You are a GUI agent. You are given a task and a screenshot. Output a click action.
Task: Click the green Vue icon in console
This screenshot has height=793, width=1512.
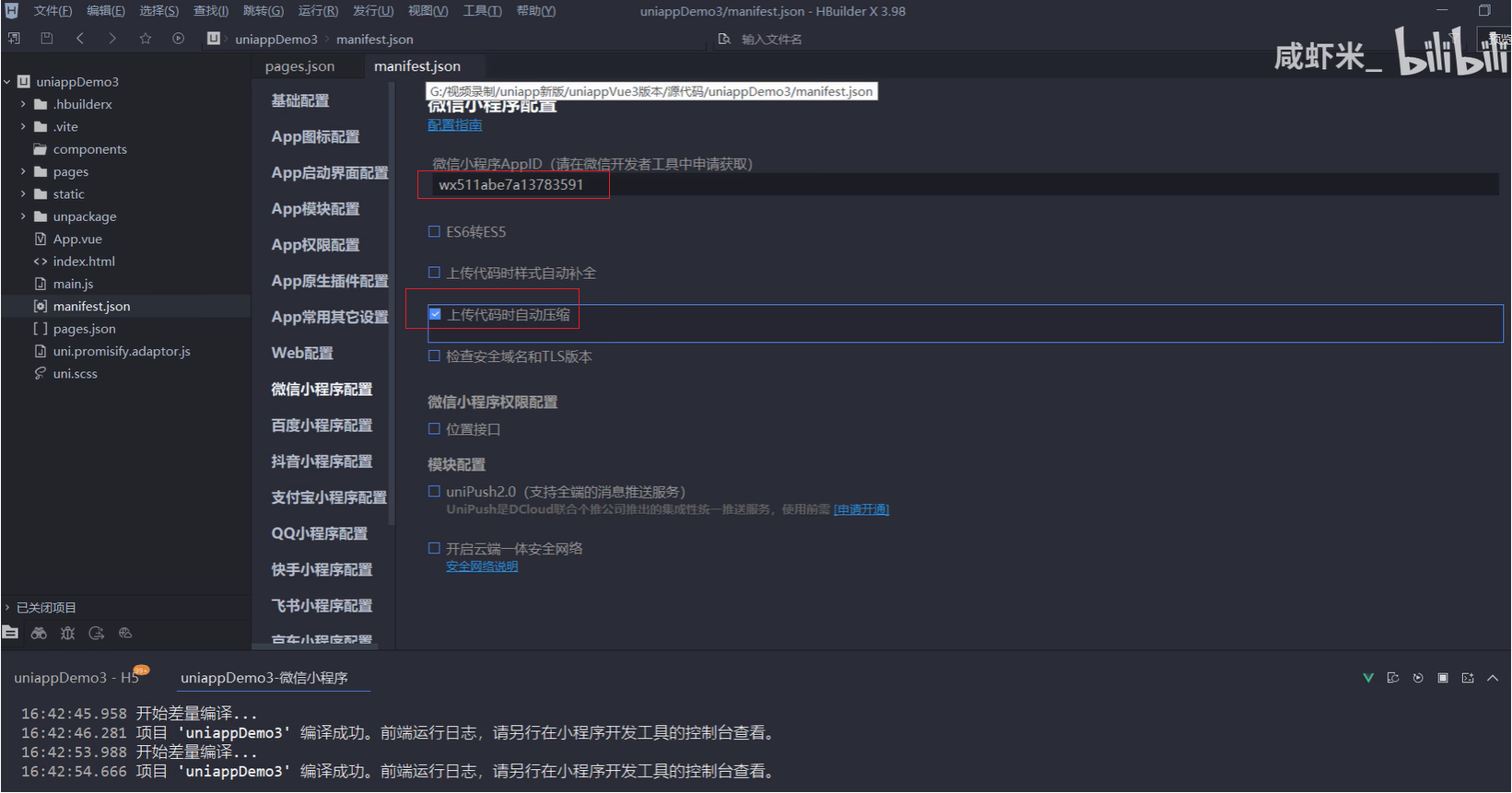pos(1368,678)
